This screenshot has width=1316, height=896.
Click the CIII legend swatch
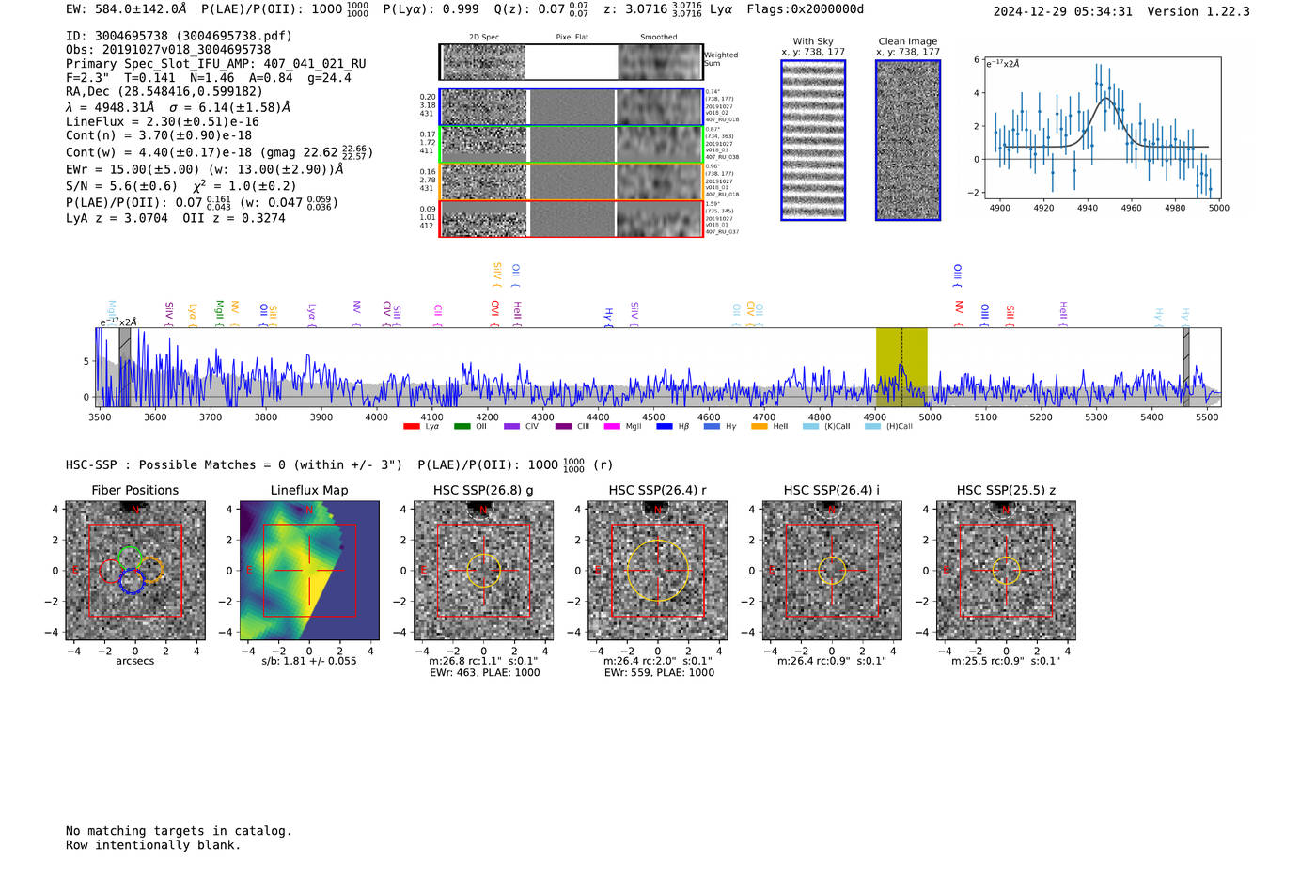(563, 427)
